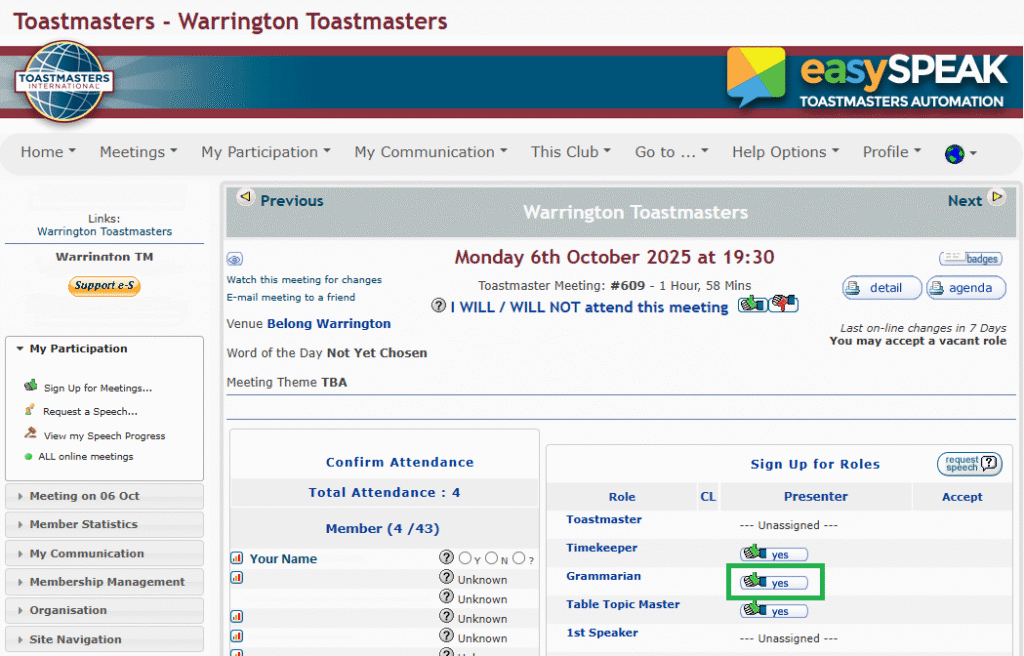Open the Meetings menu
The width and height of the screenshot is (1024, 656).
(x=138, y=152)
